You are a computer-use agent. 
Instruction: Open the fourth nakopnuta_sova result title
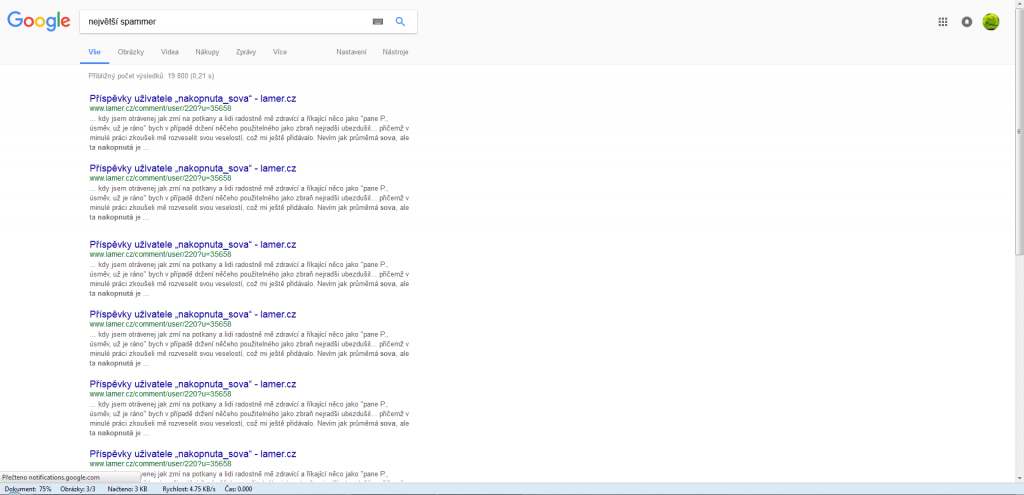point(193,315)
